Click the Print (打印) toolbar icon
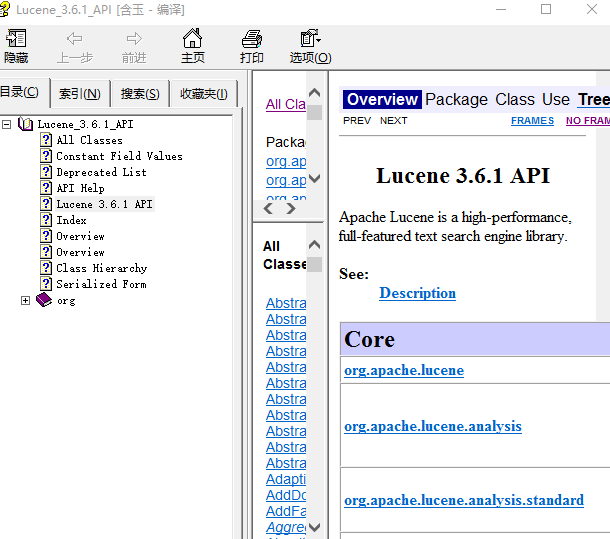This screenshot has height=539, width=610. tap(251, 45)
